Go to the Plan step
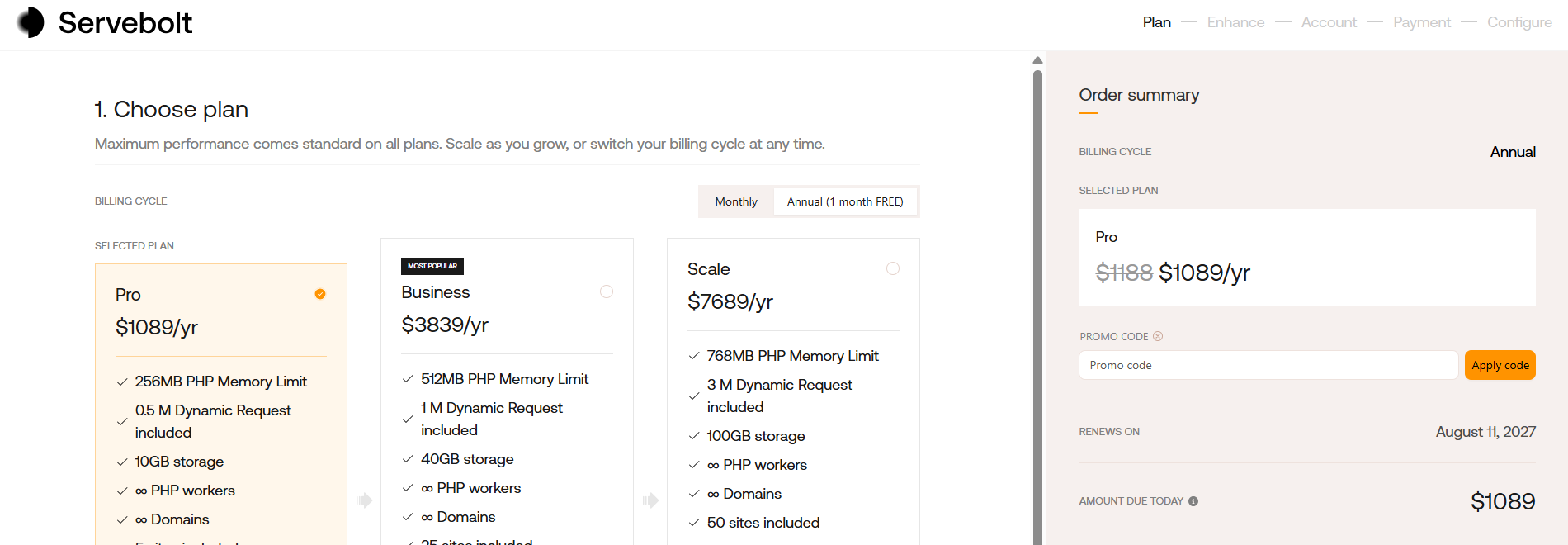1568x545 pixels. [1157, 22]
